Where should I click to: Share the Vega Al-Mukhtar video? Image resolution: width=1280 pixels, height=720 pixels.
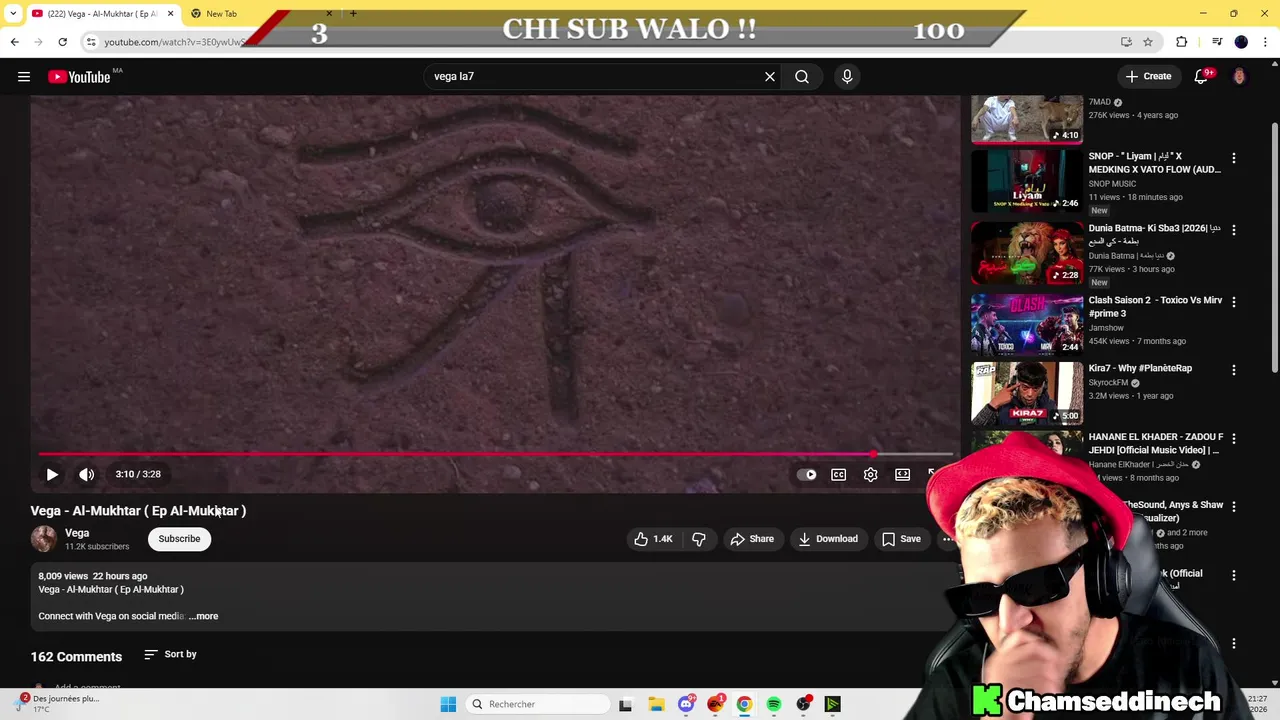[x=752, y=539]
